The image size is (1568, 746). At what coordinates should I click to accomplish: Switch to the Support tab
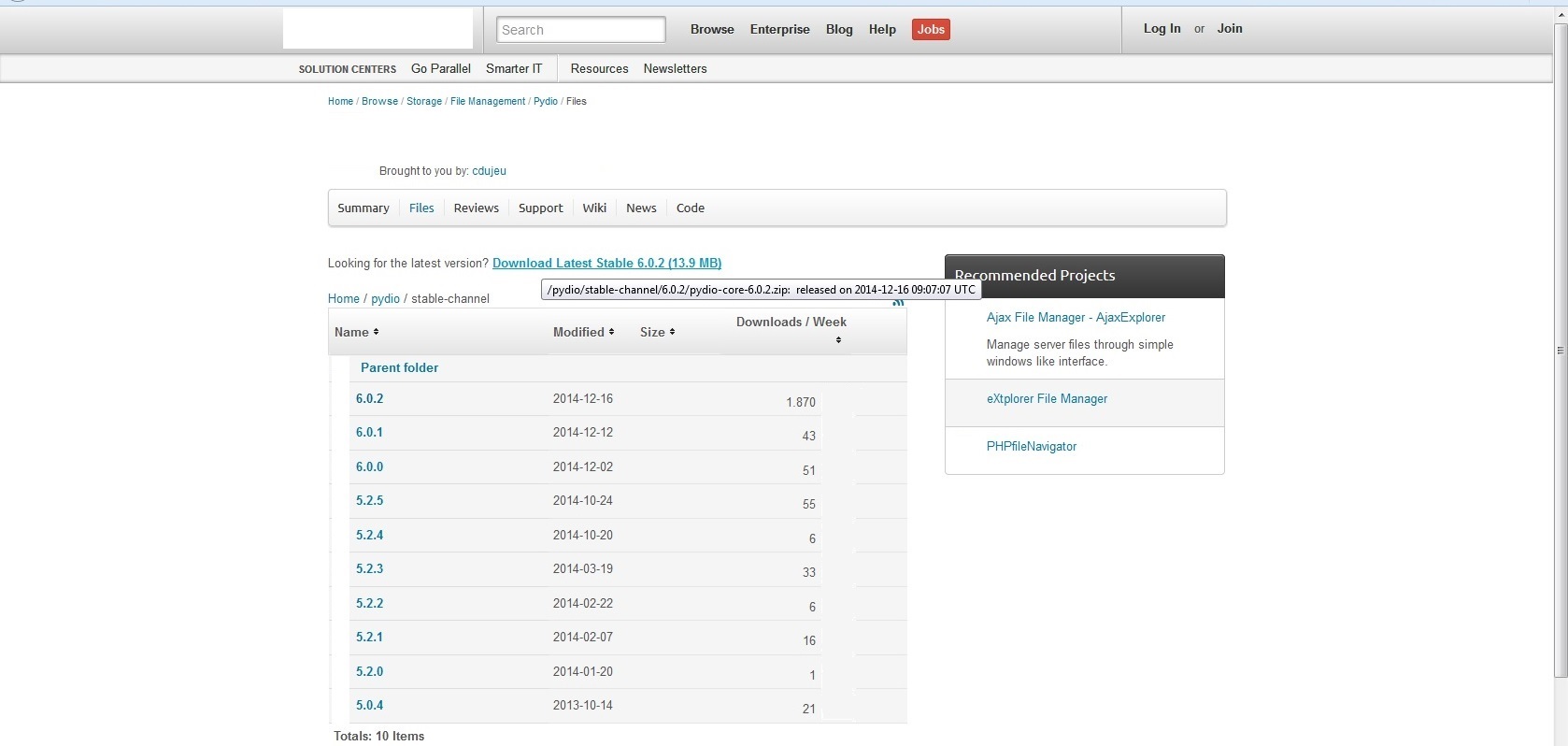541,208
